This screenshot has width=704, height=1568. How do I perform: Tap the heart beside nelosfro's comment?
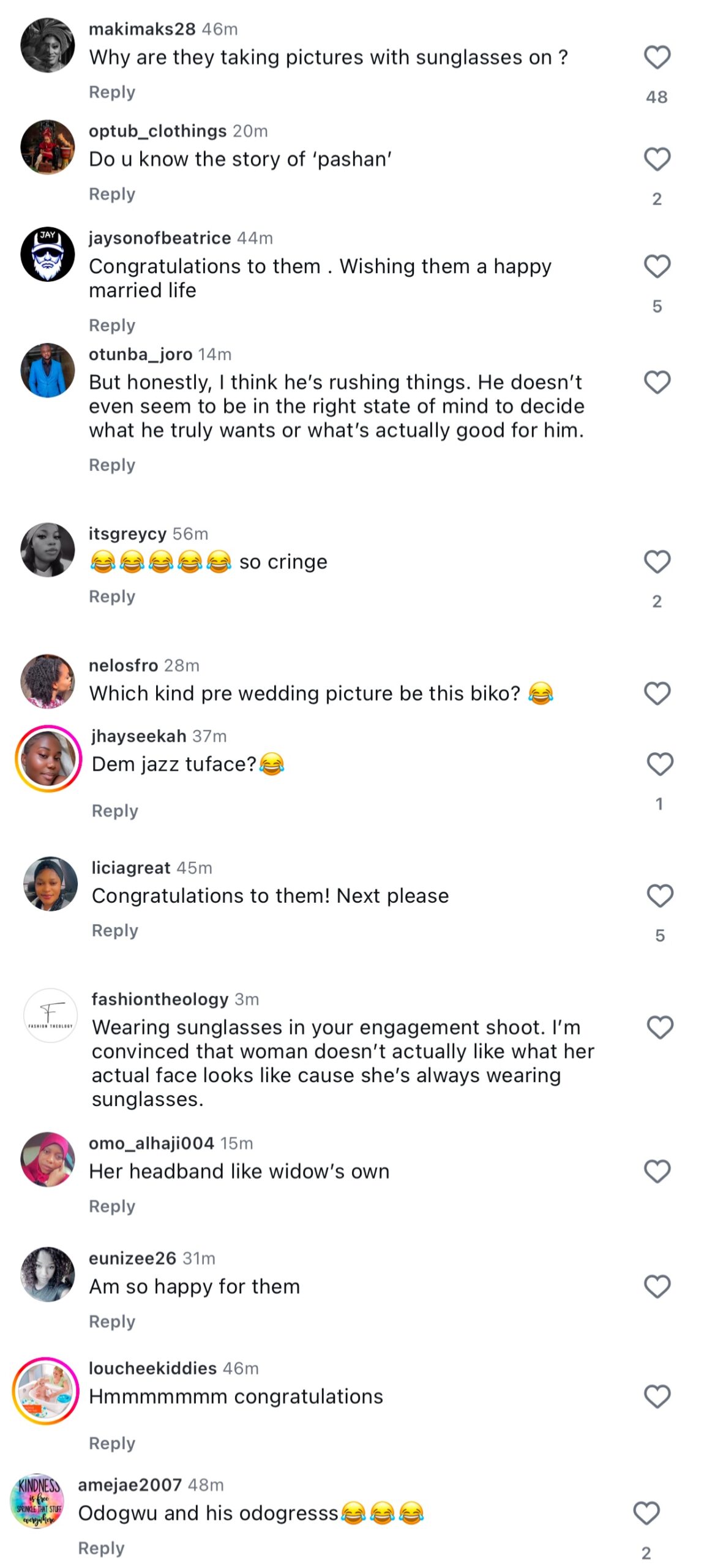[x=657, y=693]
